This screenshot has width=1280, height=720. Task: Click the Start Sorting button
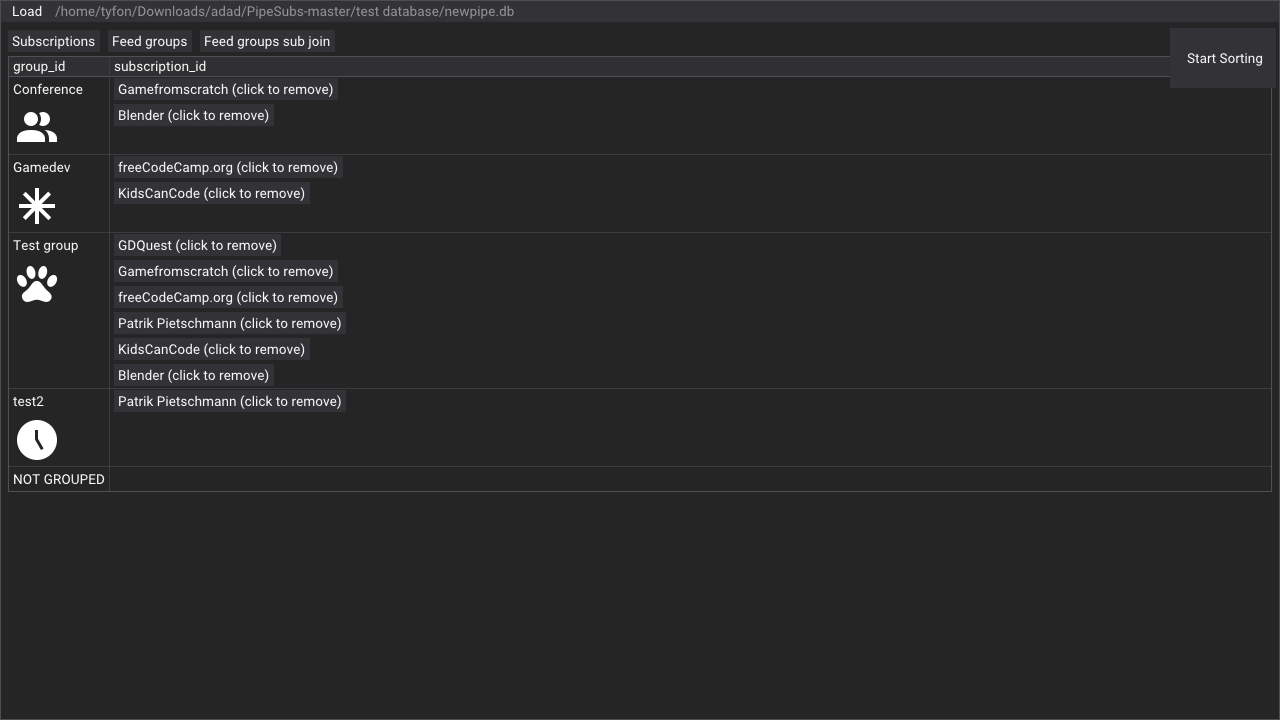click(1224, 58)
